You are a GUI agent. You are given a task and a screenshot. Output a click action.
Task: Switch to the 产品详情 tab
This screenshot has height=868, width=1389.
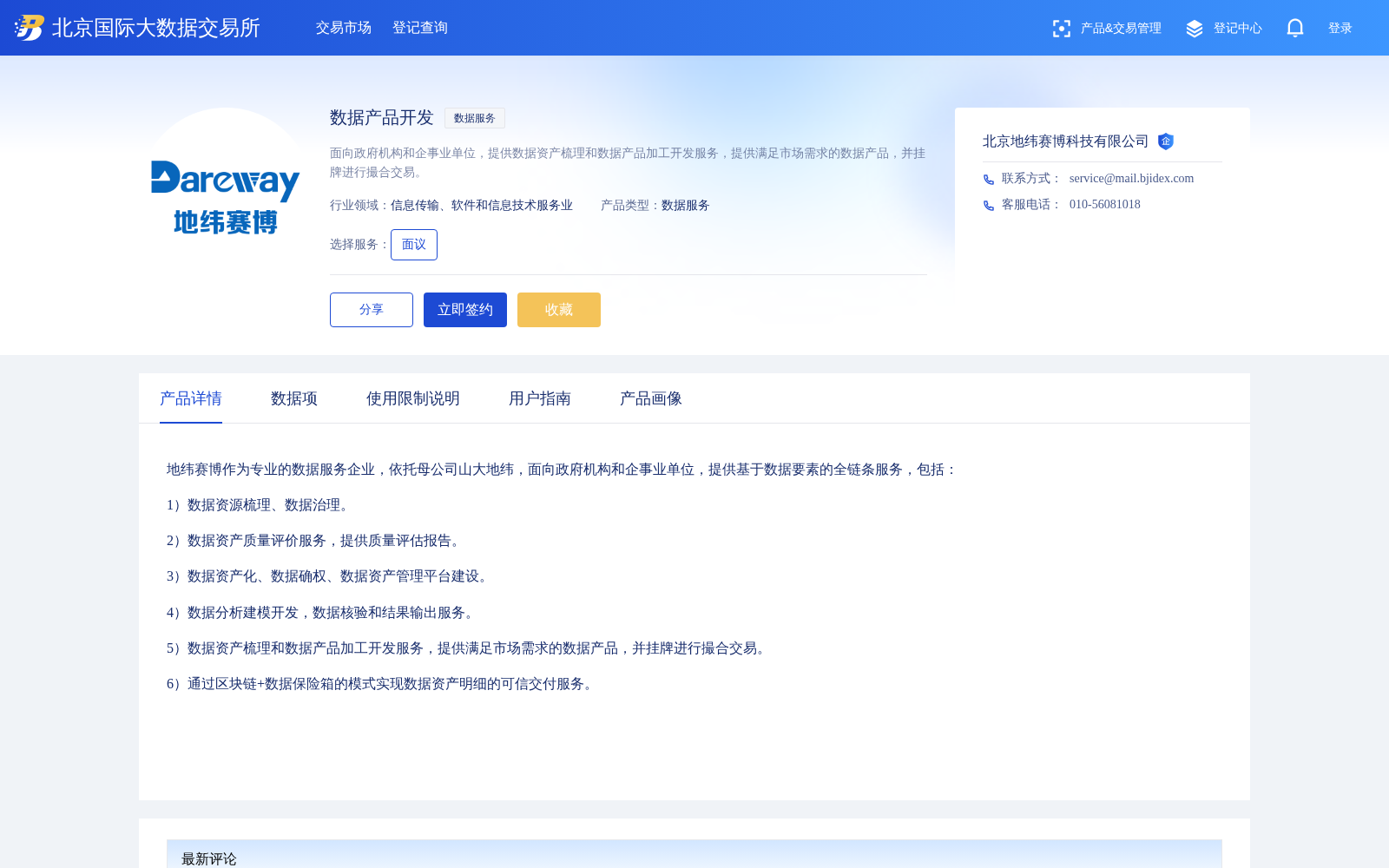pyautogui.click(x=191, y=398)
